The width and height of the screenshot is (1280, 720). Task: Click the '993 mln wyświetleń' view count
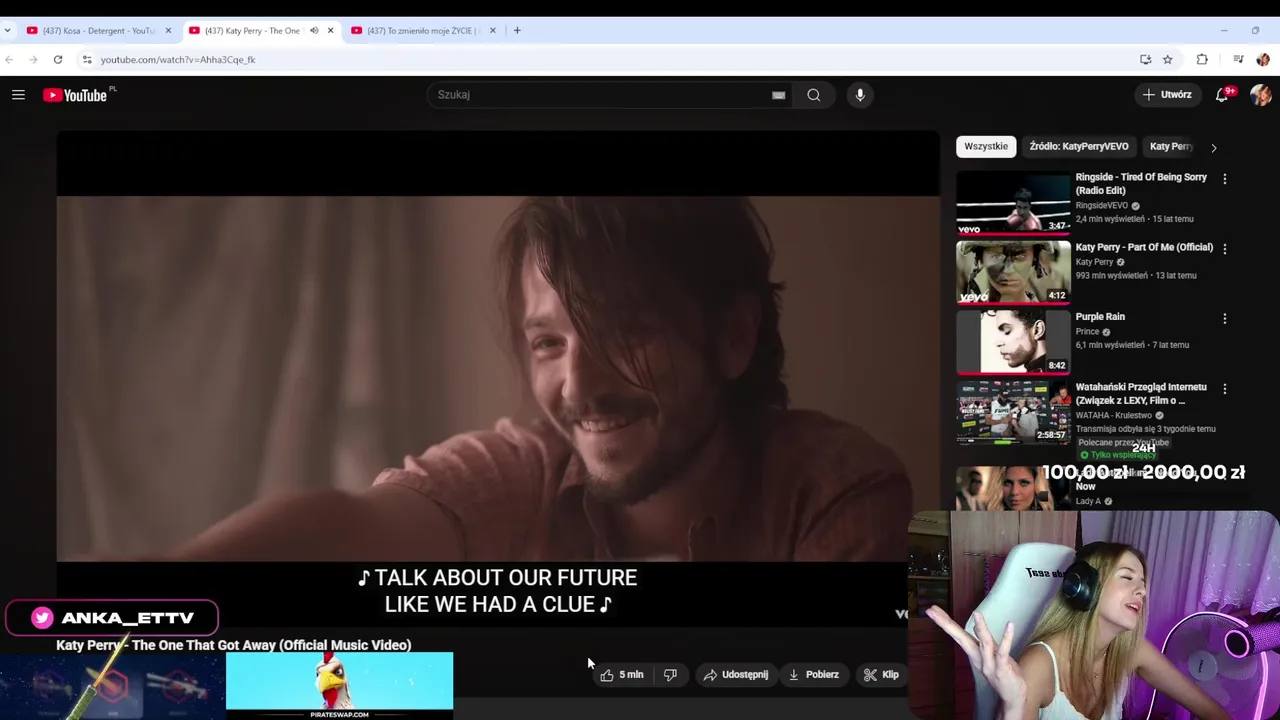click(1112, 276)
